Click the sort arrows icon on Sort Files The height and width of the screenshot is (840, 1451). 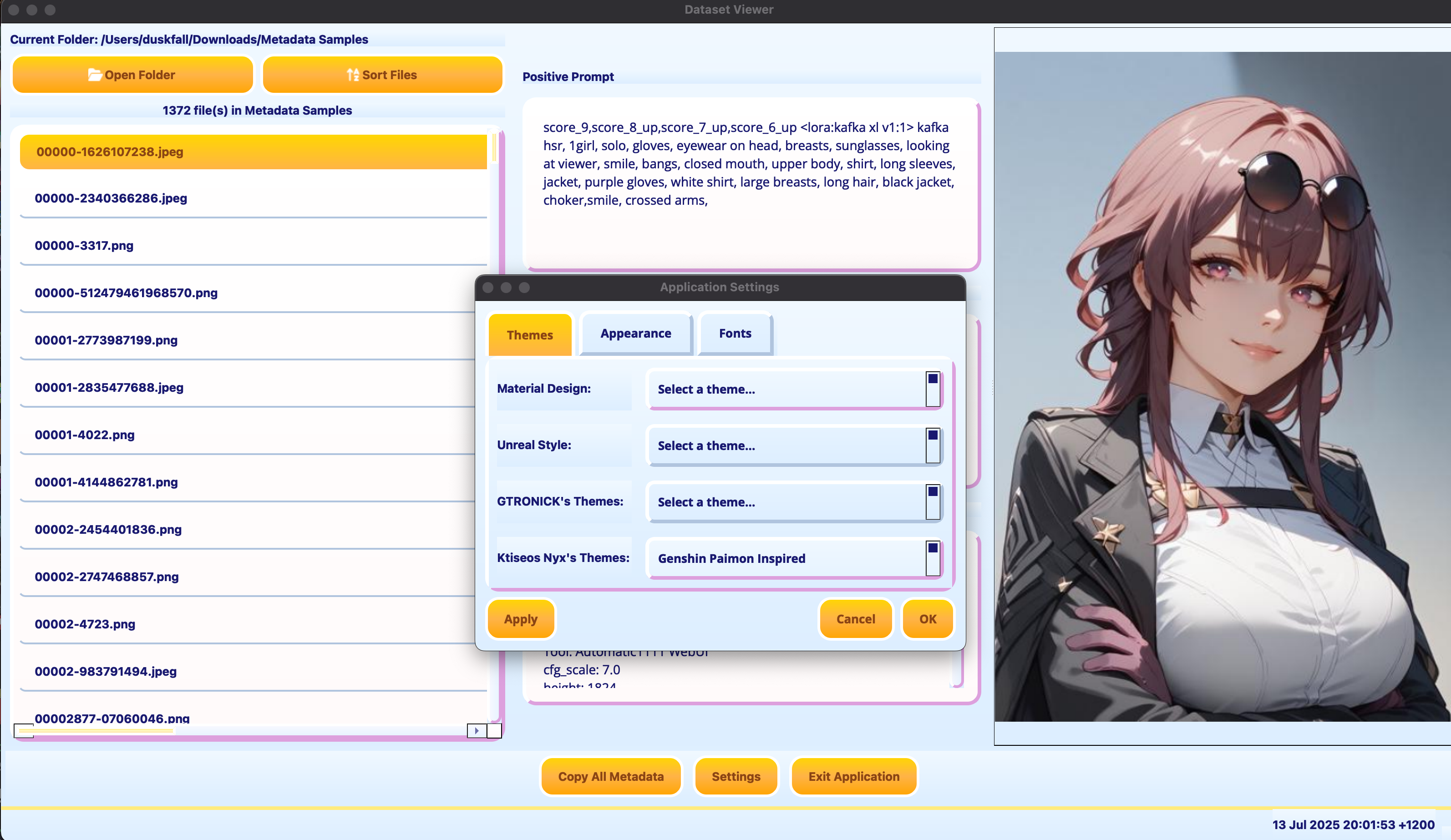[352, 75]
